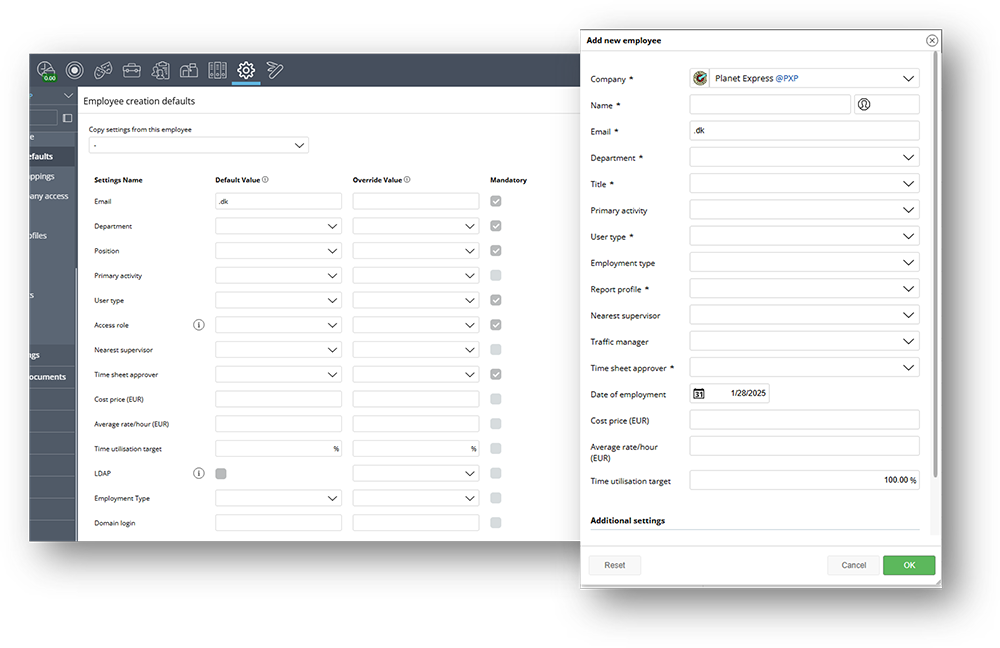
Task: Toggle the LDAP default value checkbox
Action: (x=221, y=473)
